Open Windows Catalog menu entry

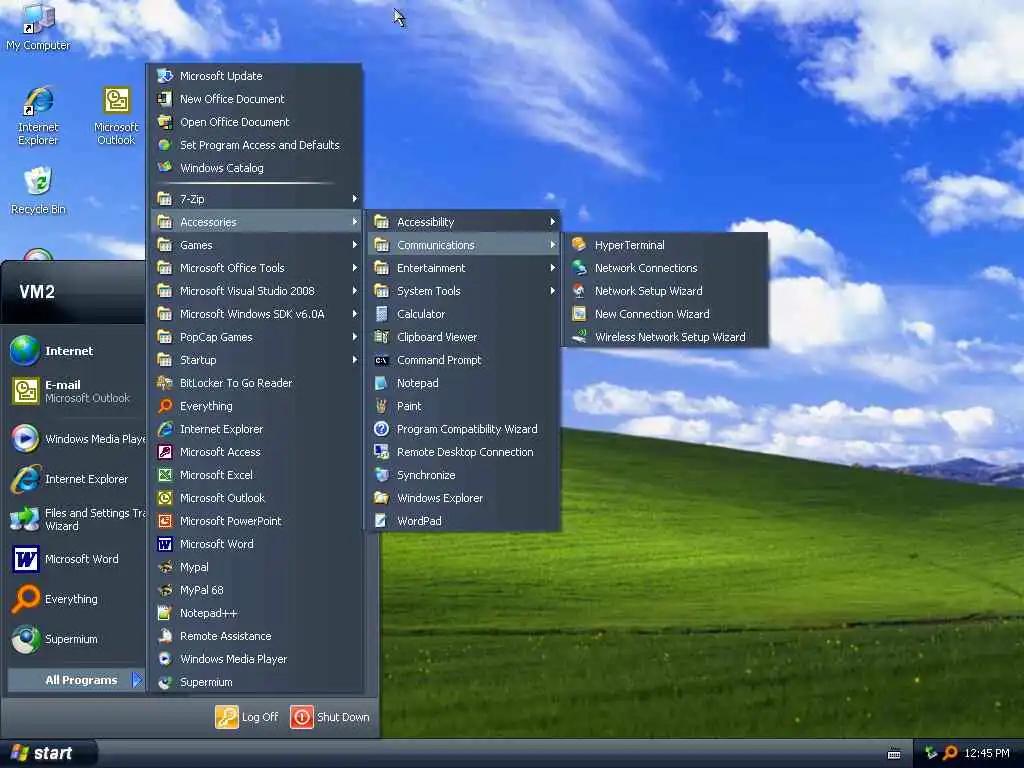pos(256,168)
